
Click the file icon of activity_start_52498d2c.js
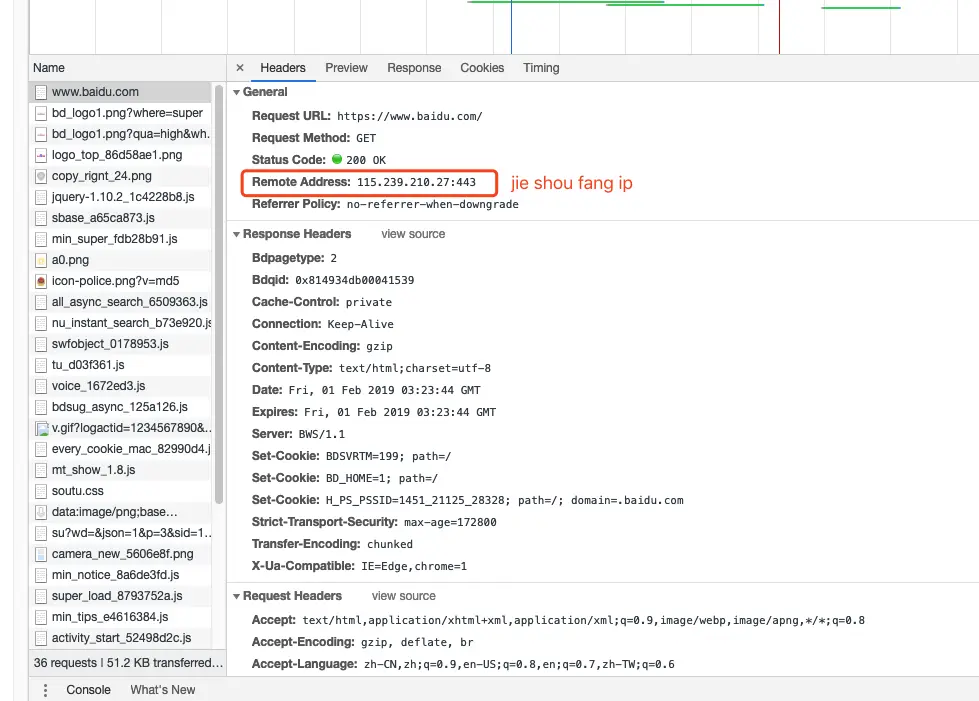(x=41, y=638)
